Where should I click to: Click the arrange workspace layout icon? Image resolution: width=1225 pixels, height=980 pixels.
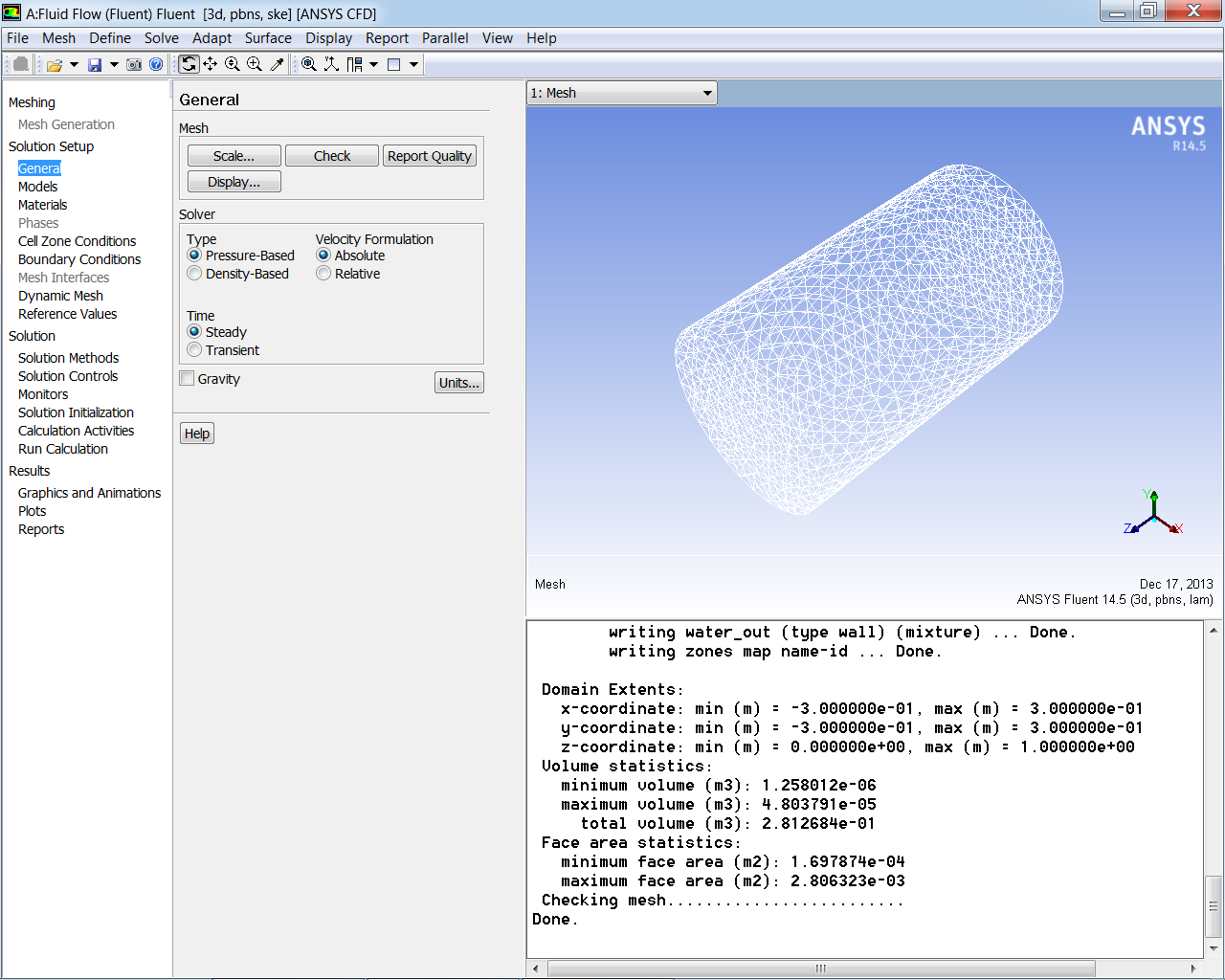pyautogui.click(x=355, y=64)
